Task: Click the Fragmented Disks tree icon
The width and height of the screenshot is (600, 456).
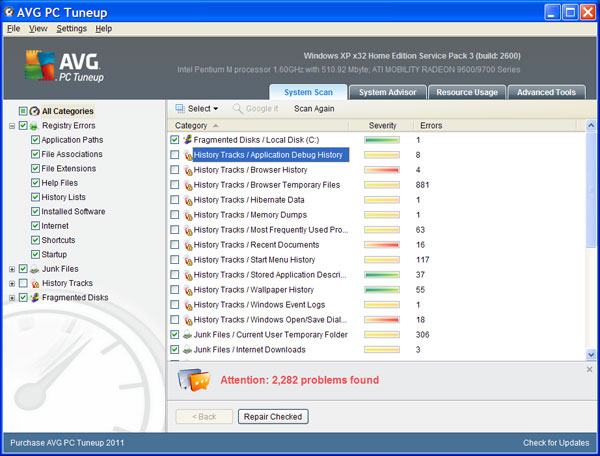Action: 35,298
